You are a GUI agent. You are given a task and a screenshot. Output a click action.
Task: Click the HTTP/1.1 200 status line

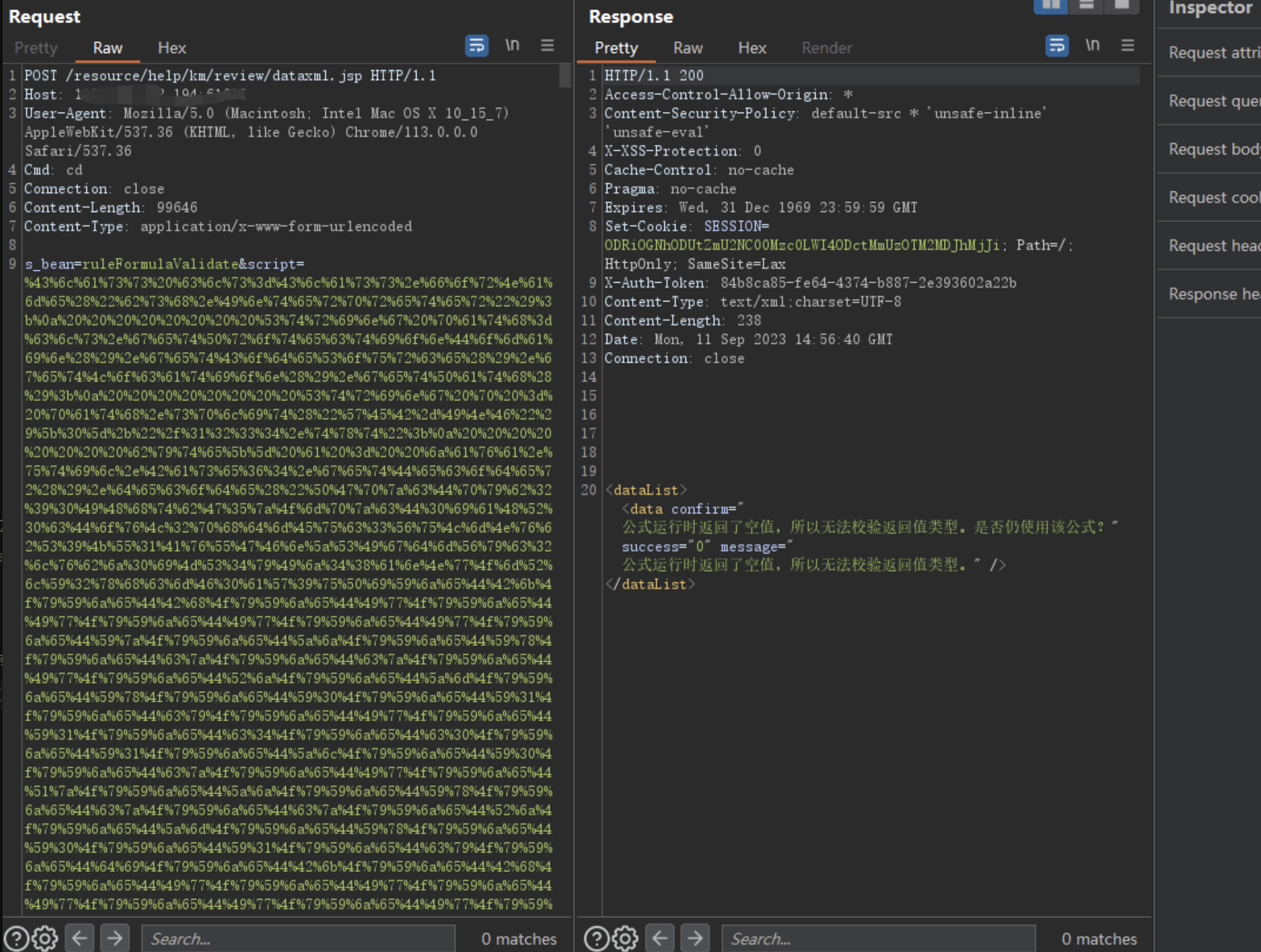click(654, 76)
